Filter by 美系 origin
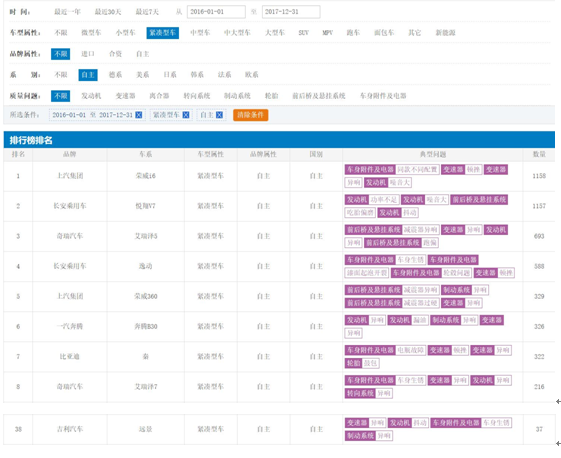The image size is (561, 458). coord(142,75)
